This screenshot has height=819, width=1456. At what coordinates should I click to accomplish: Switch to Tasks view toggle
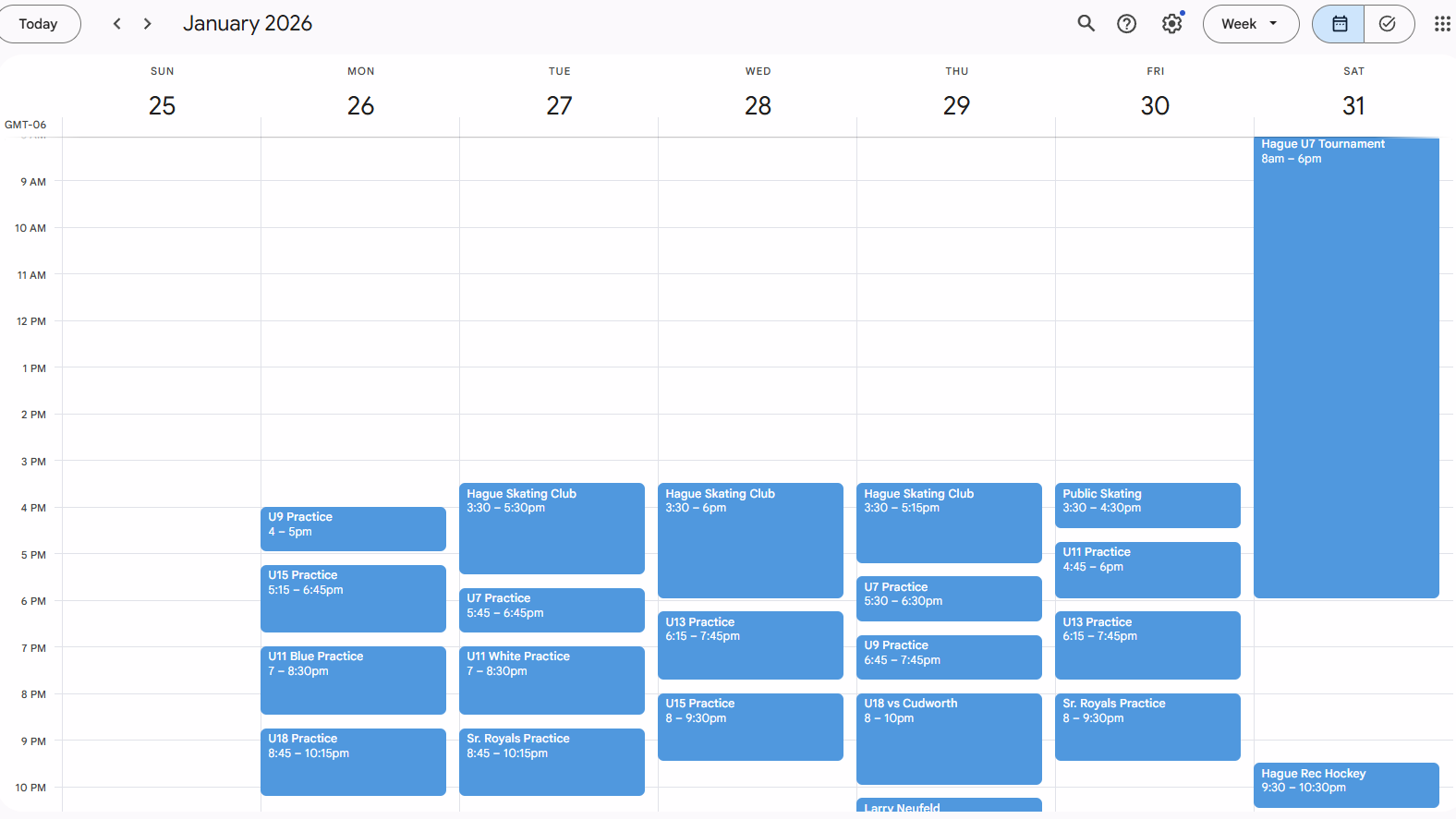coord(1387,24)
